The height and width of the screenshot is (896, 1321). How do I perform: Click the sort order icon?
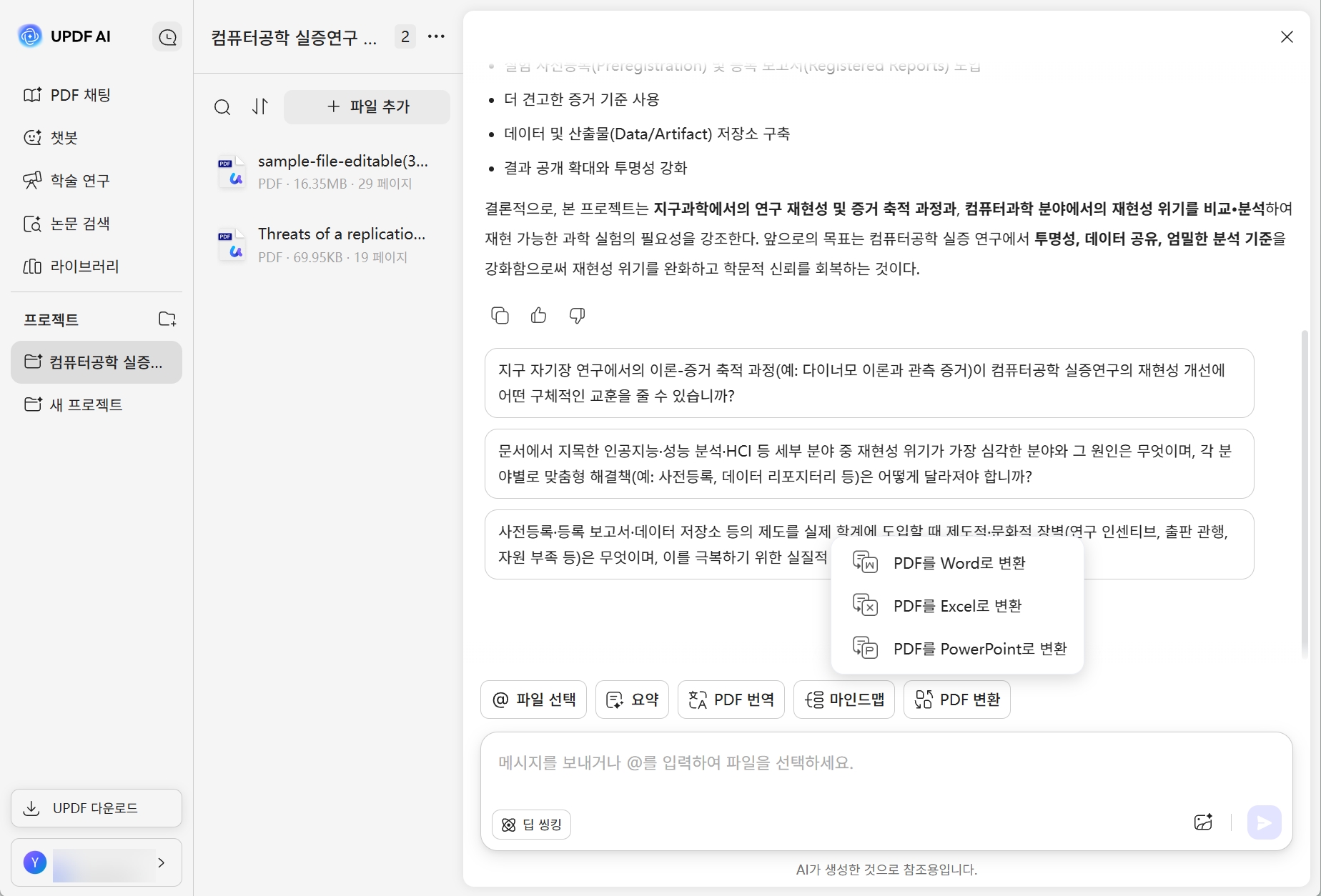[x=260, y=106]
